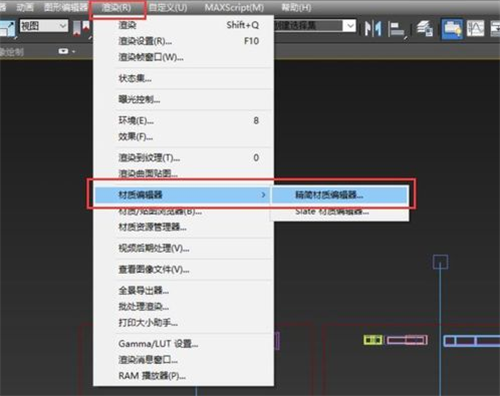Image resolution: width=500 pixels, height=396 pixels.
Task: Open the 视图 coordinate system dropdown
Action: pyautogui.click(x=44, y=26)
